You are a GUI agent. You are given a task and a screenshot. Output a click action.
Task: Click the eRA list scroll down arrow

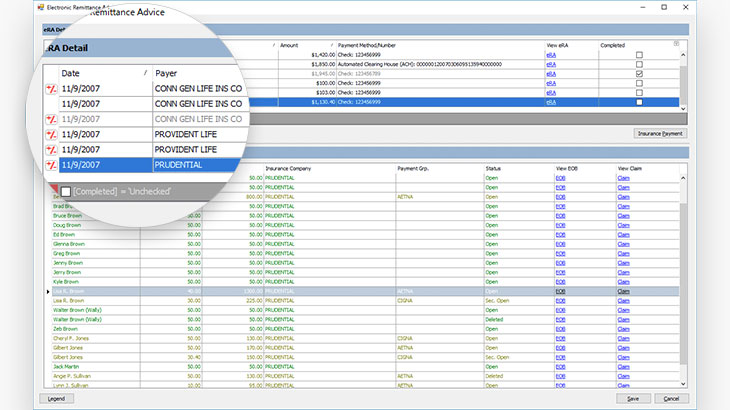(683, 108)
